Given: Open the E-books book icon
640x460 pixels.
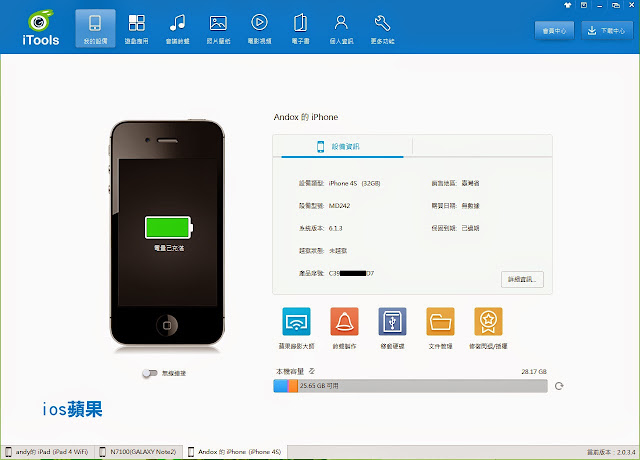Looking at the screenshot, I should [x=300, y=29].
